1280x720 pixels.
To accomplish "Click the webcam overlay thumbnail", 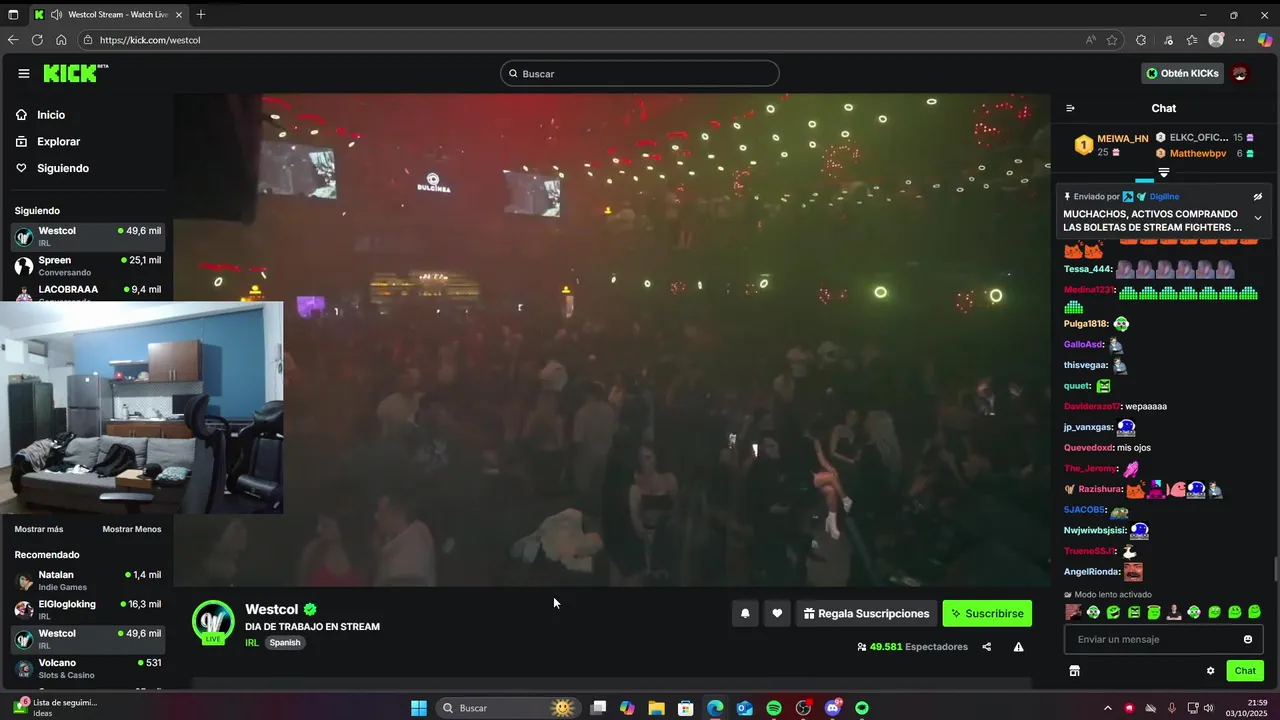I will pyautogui.click(x=141, y=408).
